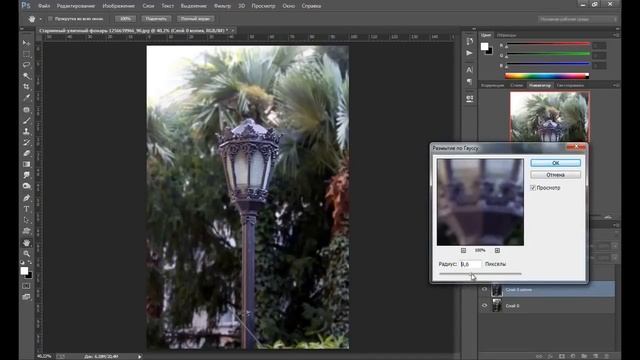This screenshot has width=640, height=360.
Task: Toggle the Просмотр preview checkbox
Action: point(533,188)
